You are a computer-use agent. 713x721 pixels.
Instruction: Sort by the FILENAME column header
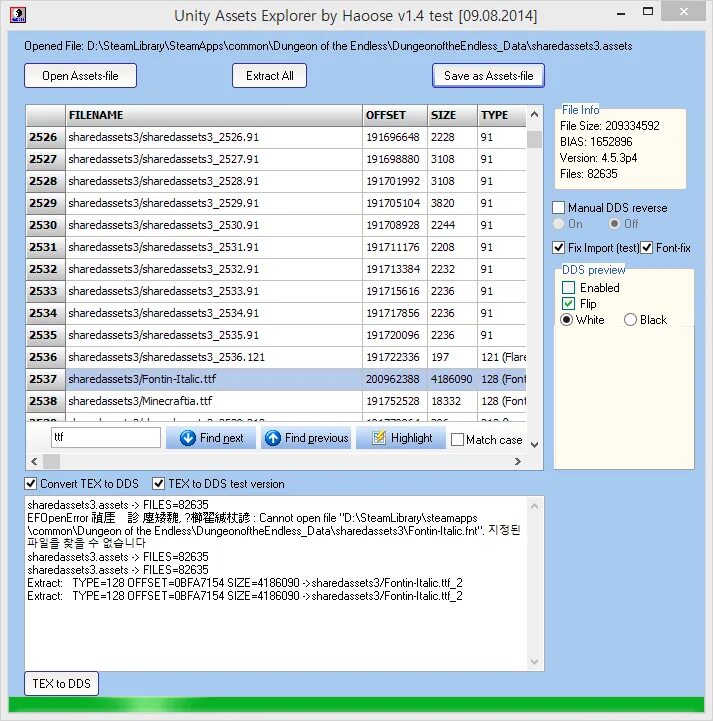pos(214,115)
